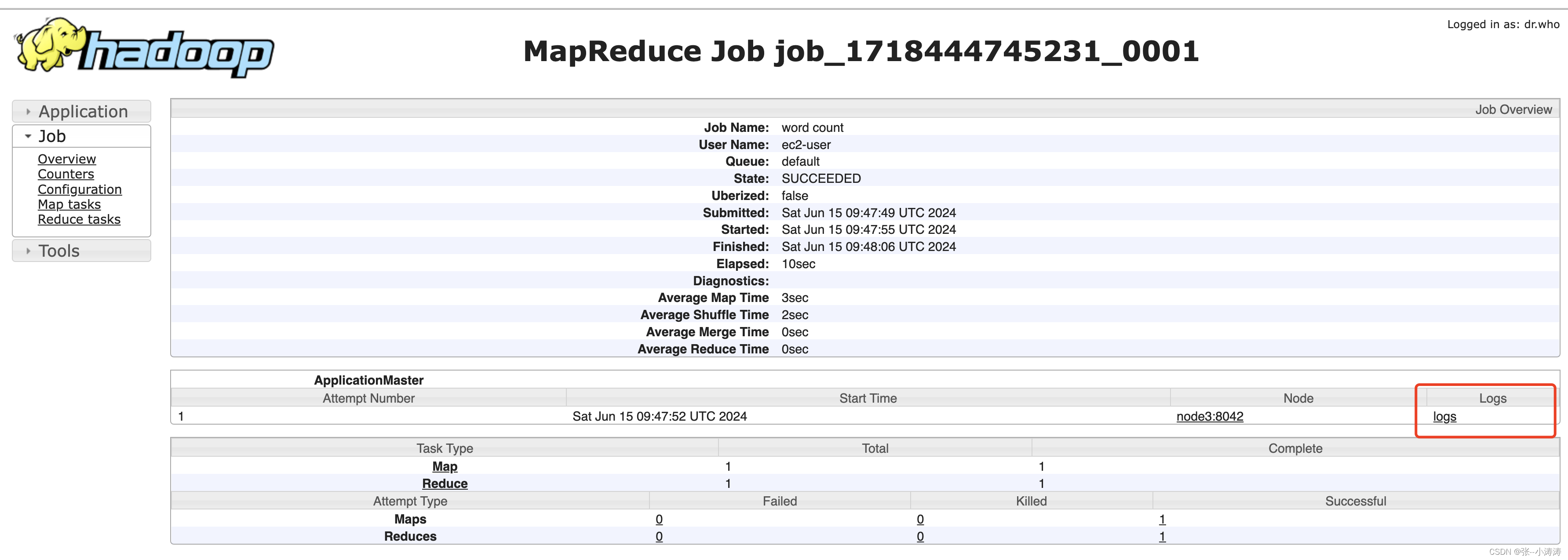Open the ApplicationMaster logs link
This screenshot has width=1568, height=560.
click(1444, 416)
